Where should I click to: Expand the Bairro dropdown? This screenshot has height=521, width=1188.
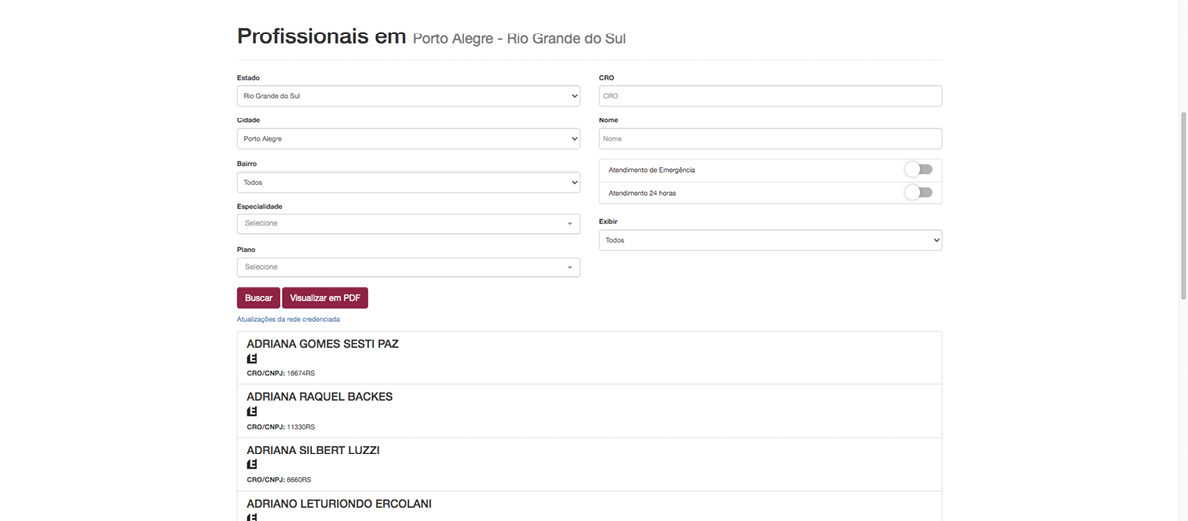point(408,183)
